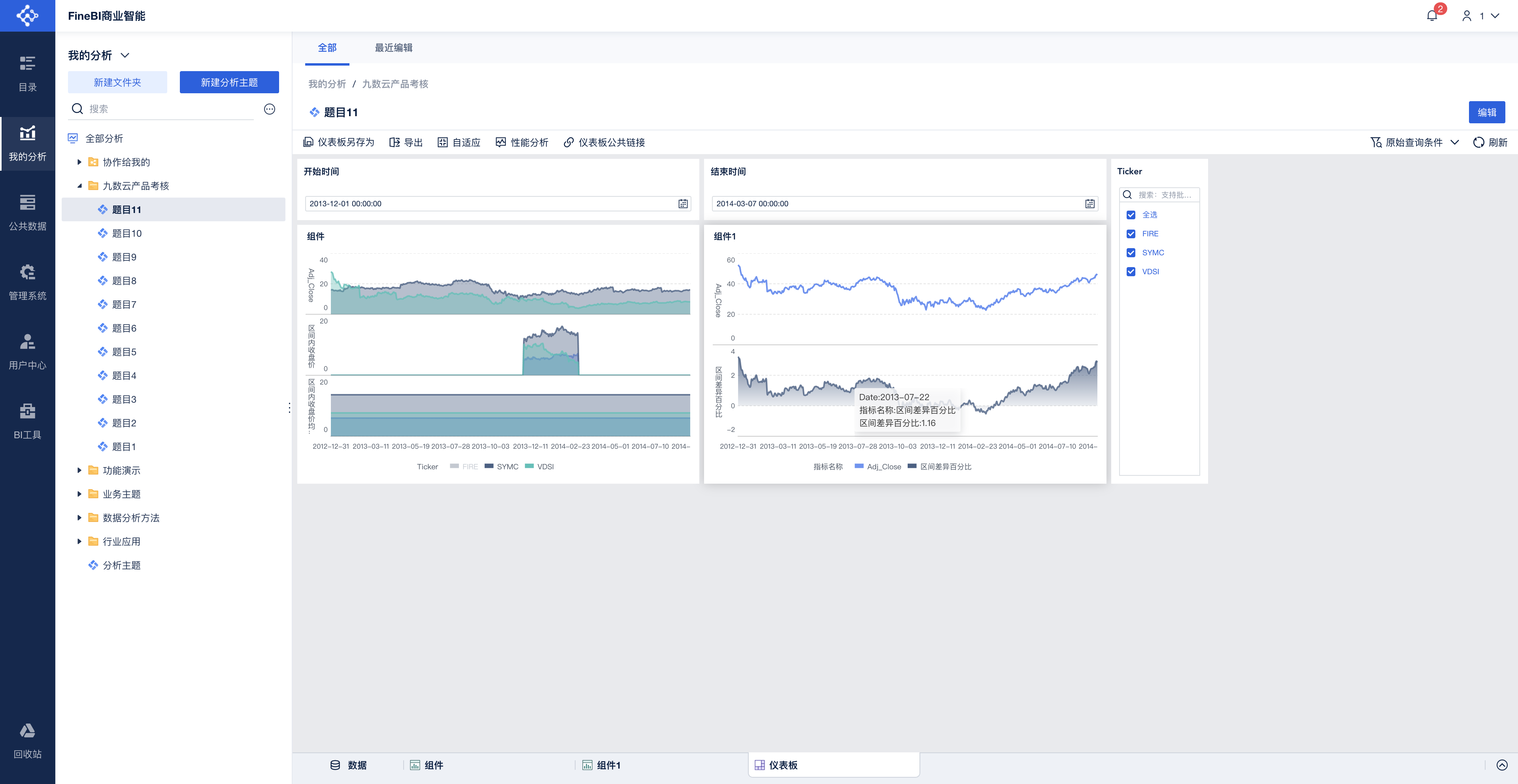Image resolution: width=1518 pixels, height=784 pixels.
Task: Expand the 协作给我的 folder
Action: (x=79, y=162)
